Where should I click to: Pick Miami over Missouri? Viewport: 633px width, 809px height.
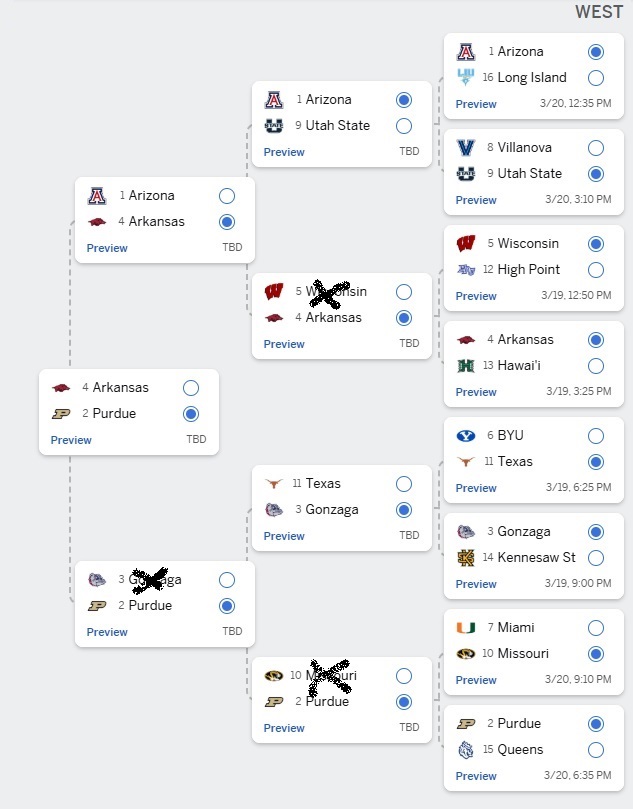596,627
